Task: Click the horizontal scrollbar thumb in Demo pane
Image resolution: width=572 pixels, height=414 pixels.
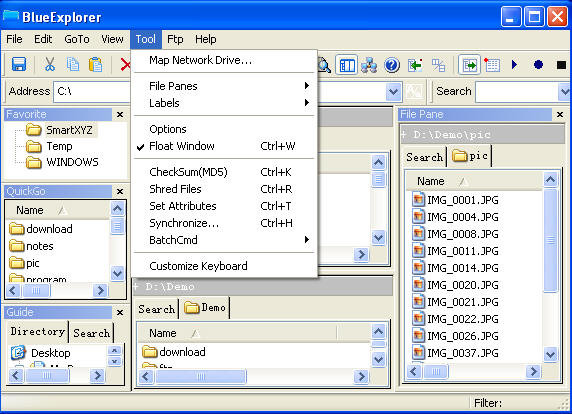Action: pos(201,376)
